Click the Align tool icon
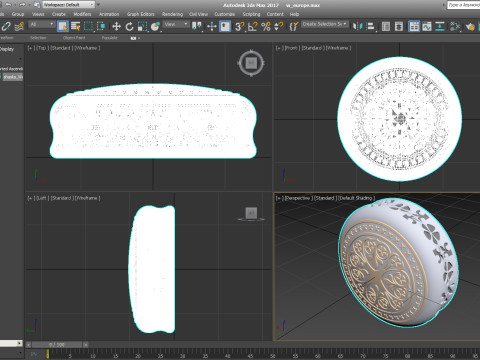 click(370, 26)
